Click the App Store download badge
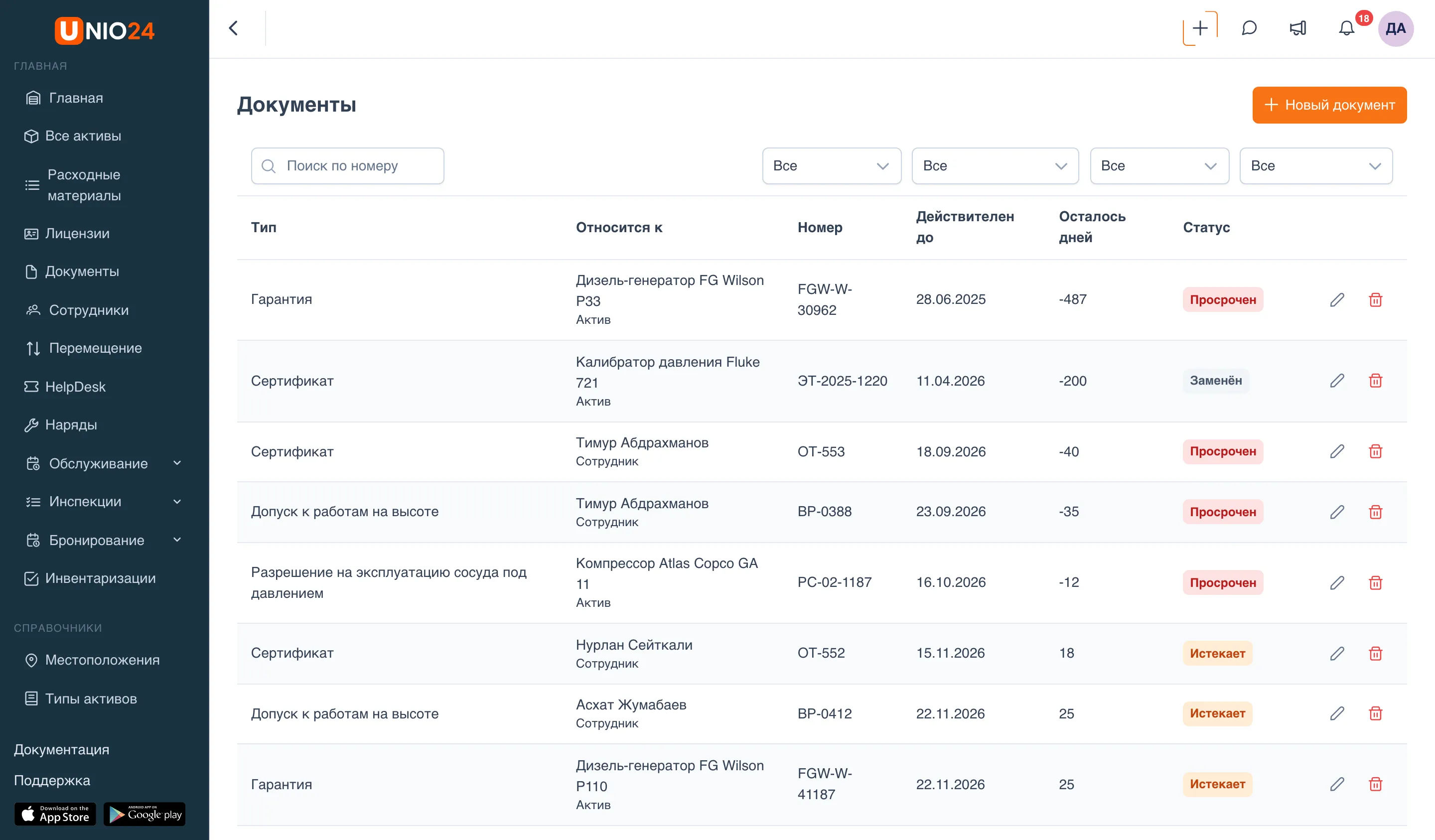 point(55,815)
